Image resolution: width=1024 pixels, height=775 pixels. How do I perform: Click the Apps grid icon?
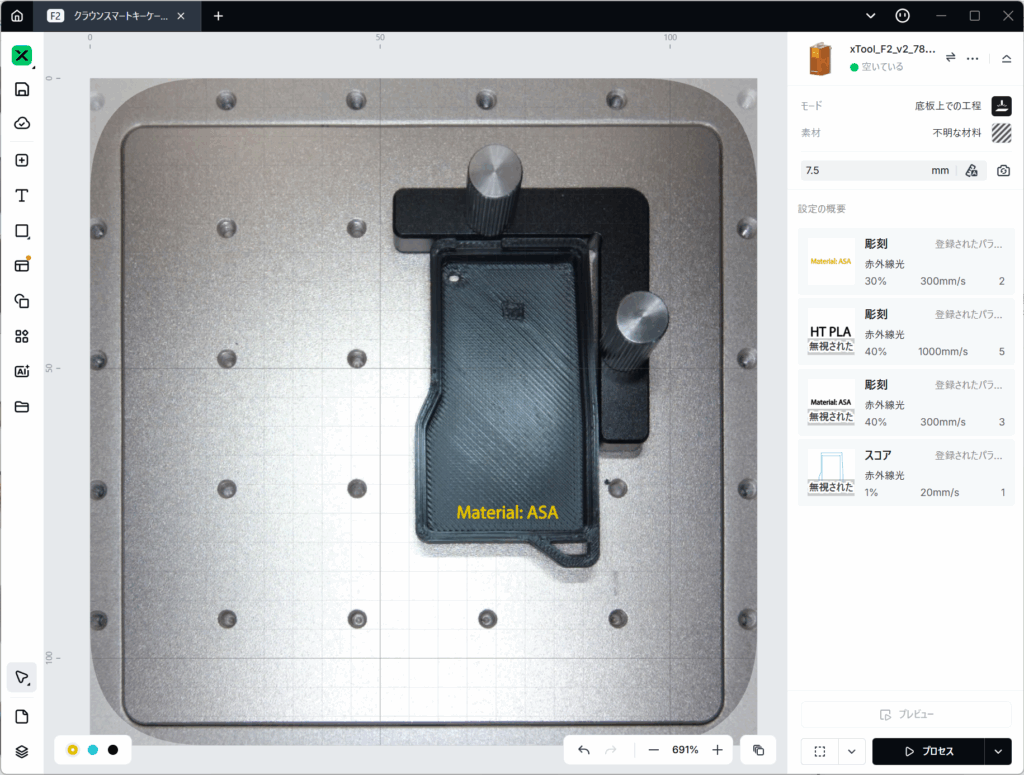pos(22,336)
